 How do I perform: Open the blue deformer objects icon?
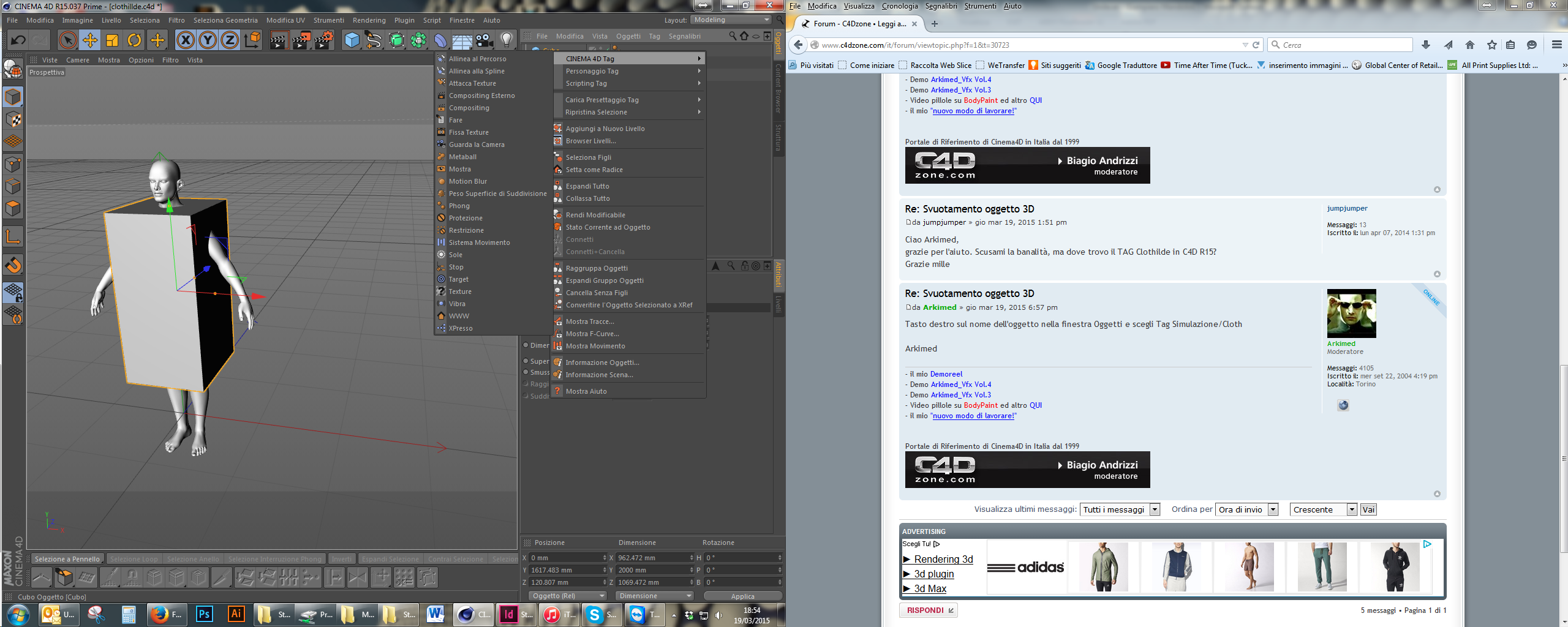pyautogui.click(x=440, y=40)
